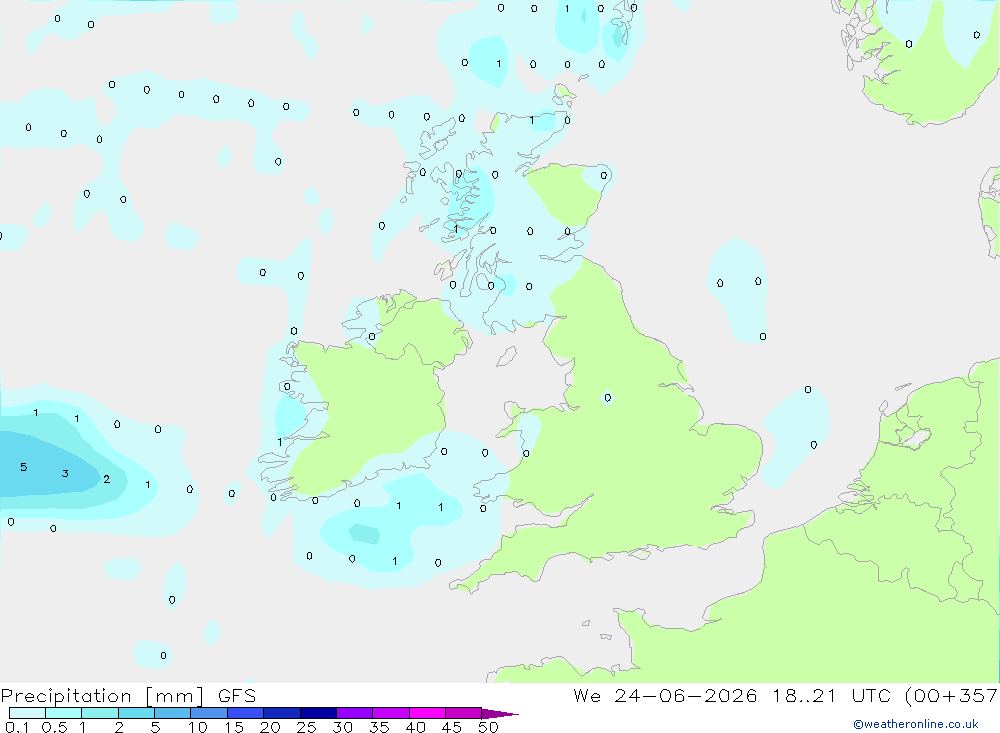Click the precipitation value '5' on the map

(24, 467)
